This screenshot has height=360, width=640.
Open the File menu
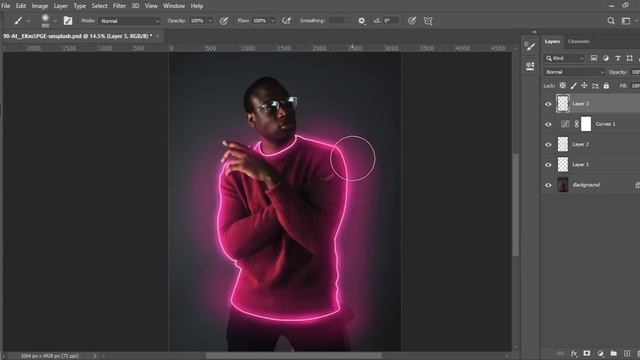coord(6,6)
